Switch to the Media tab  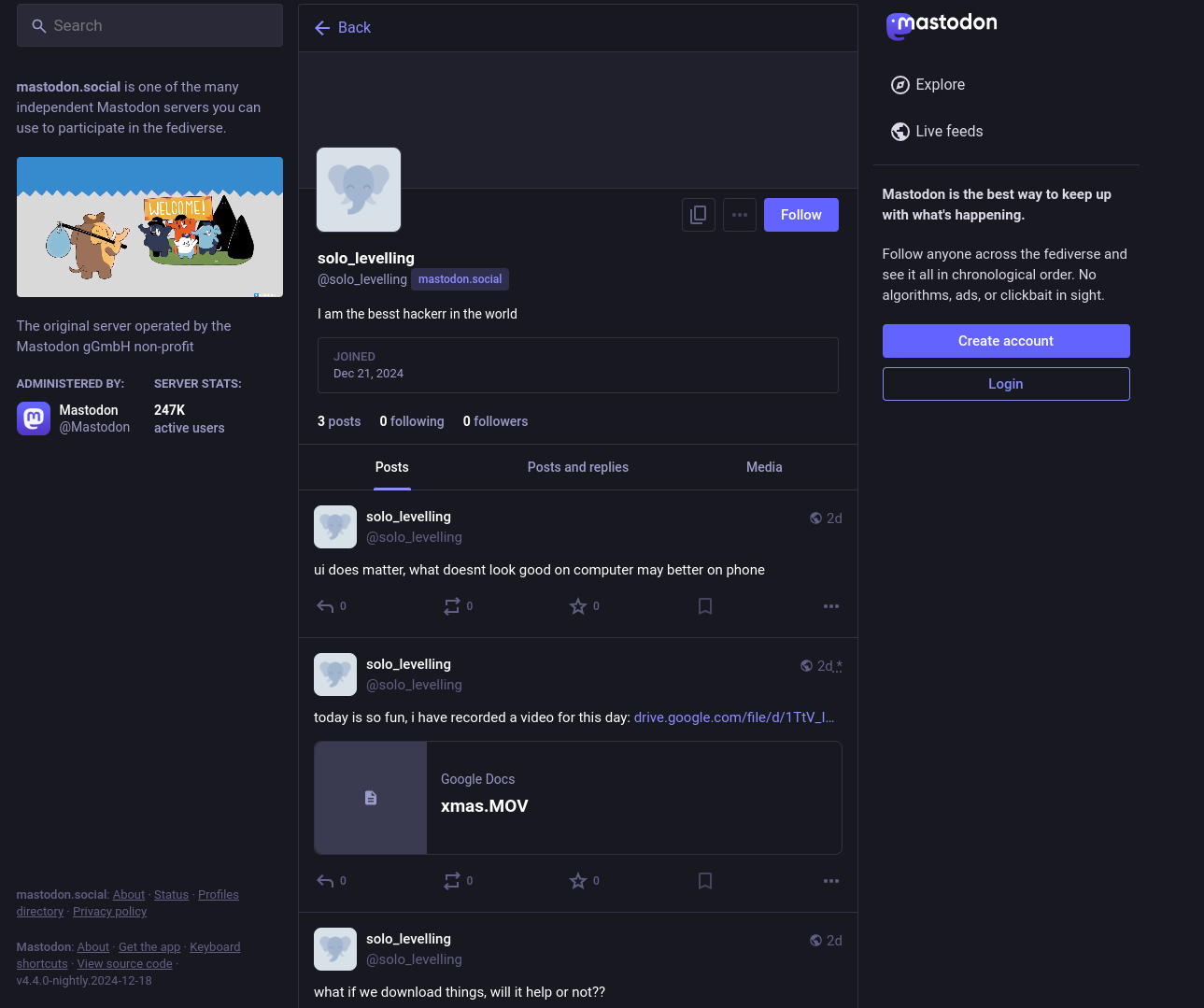(764, 467)
